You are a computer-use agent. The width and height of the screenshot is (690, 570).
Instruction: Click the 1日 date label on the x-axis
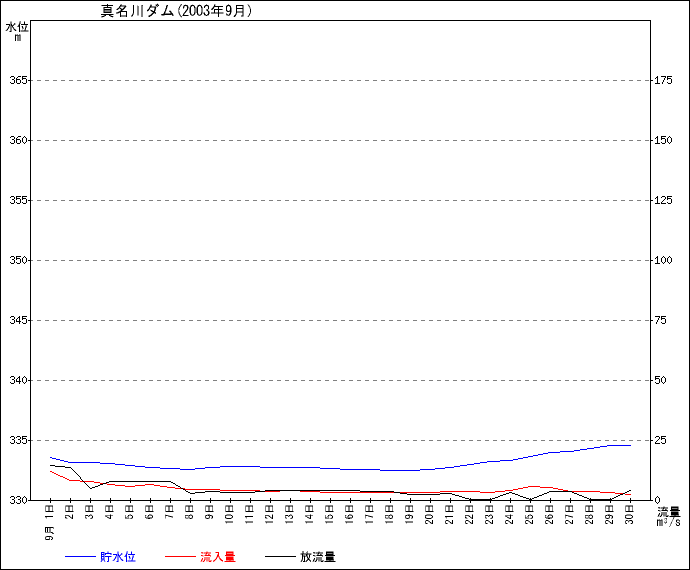[x=50, y=511]
